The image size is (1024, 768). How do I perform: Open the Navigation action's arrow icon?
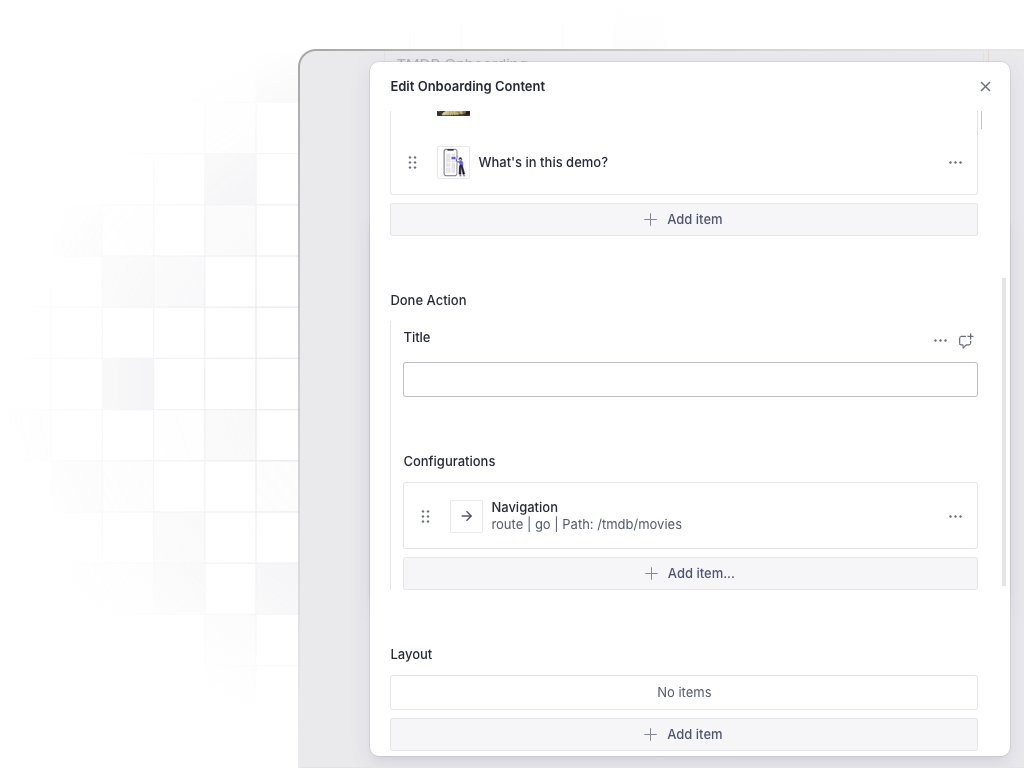coord(466,516)
